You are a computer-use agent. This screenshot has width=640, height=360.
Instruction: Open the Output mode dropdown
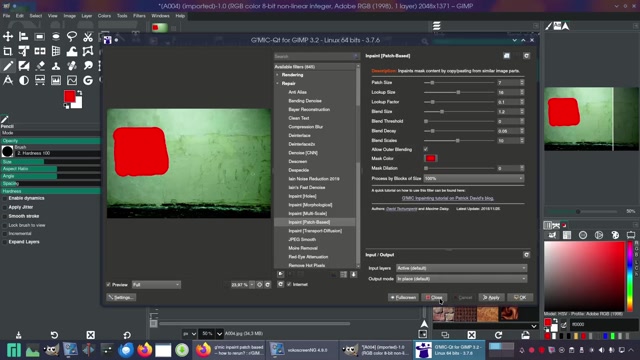pyautogui.click(x=462, y=279)
